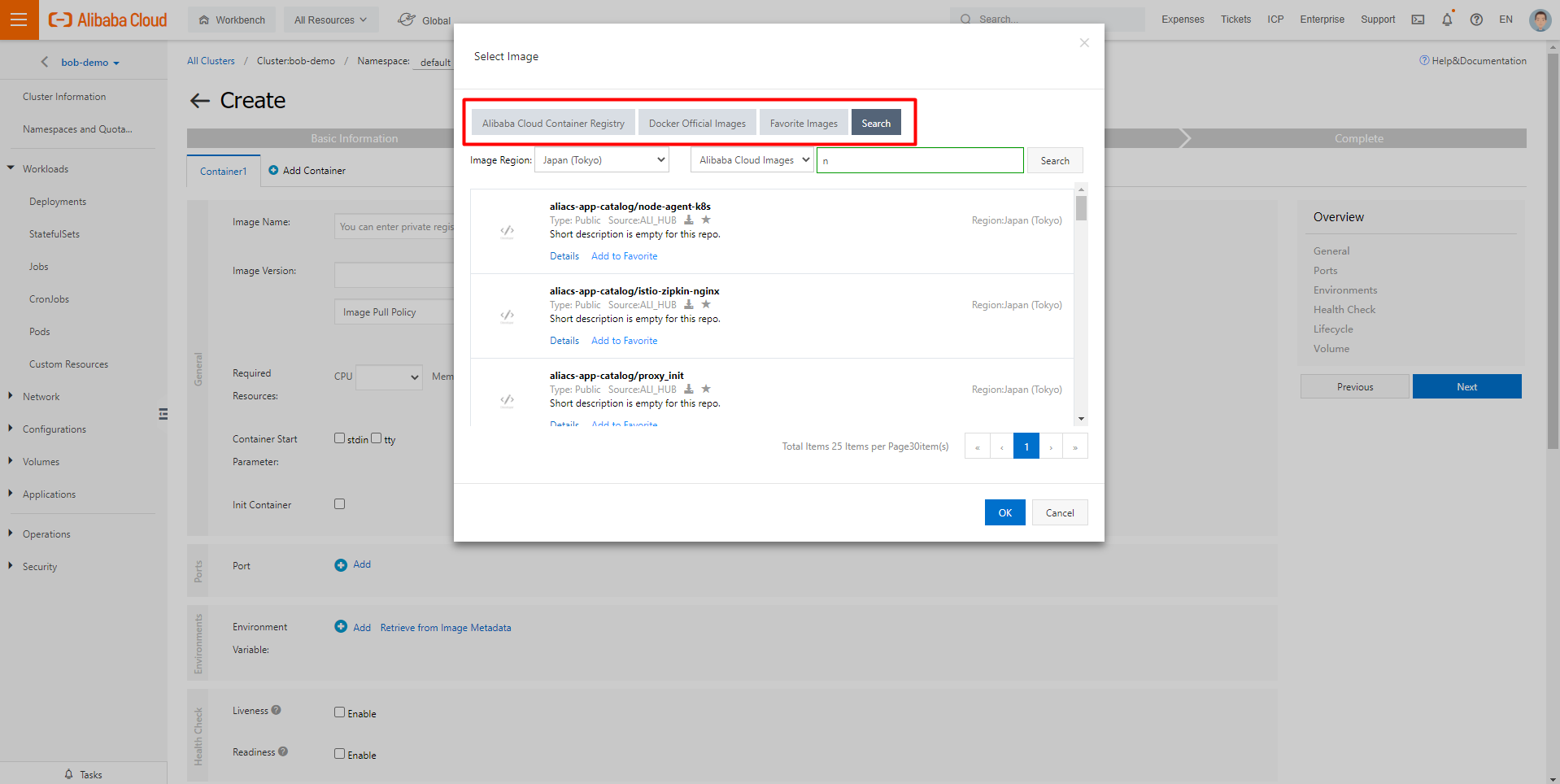The height and width of the screenshot is (784, 1560).
Task: Focus the image keyword search field
Action: (x=920, y=160)
